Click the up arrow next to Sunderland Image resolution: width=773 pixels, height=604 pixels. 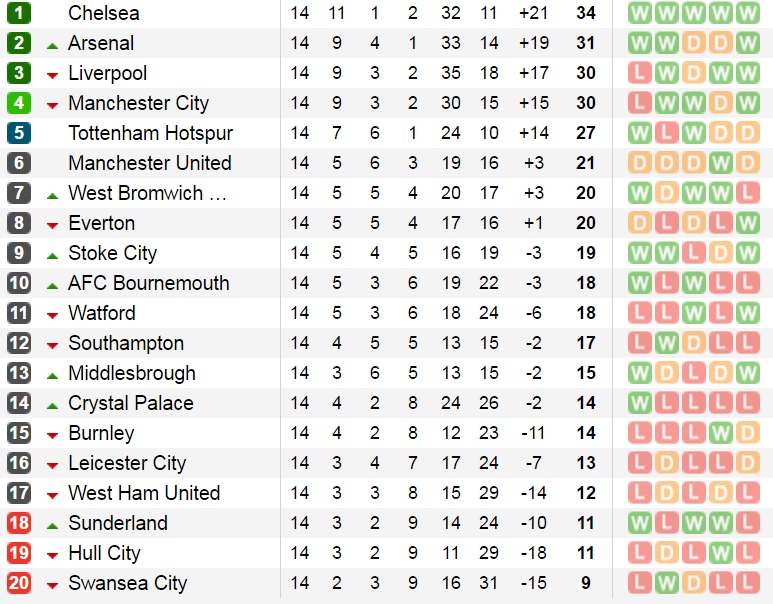click(x=53, y=525)
